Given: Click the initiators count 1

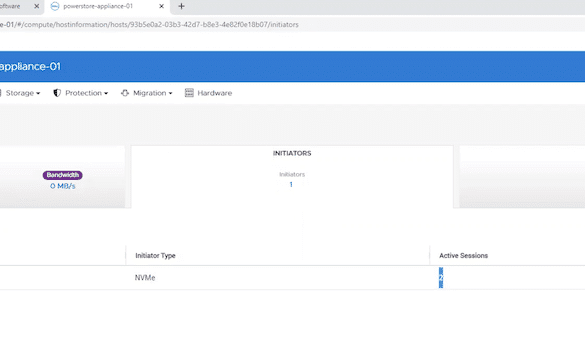Looking at the screenshot, I should click(x=291, y=184).
